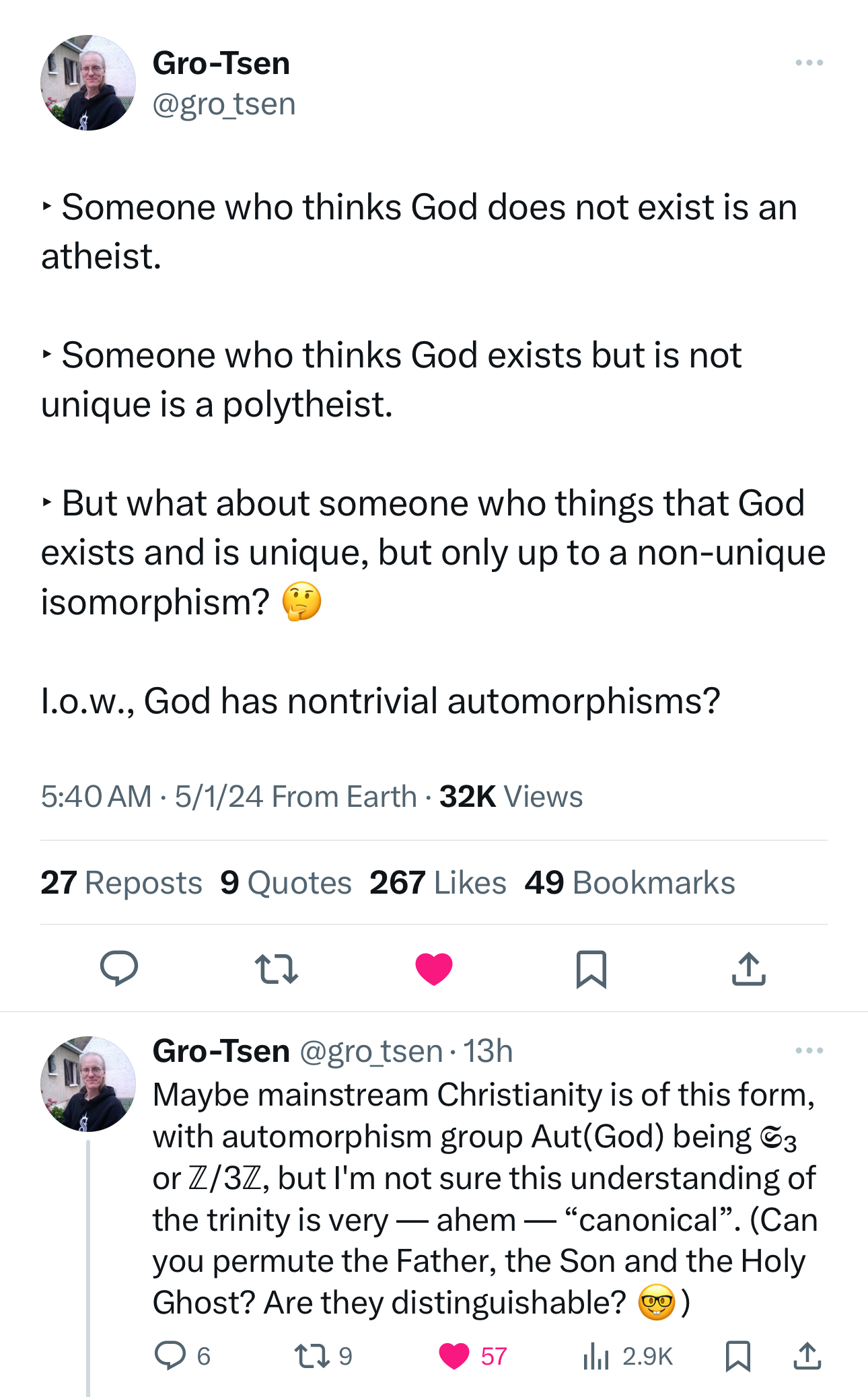The height and width of the screenshot is (1397, 868).
Task: View analytics for the 2.9K views reply
Action: pyautogui.click(x=596, y=1356)
